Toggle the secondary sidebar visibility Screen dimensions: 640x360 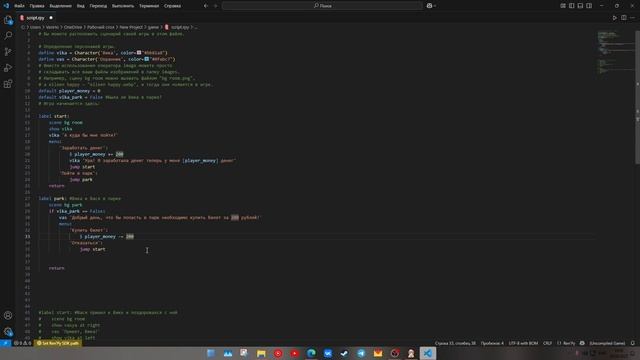[x=589, y=6]
